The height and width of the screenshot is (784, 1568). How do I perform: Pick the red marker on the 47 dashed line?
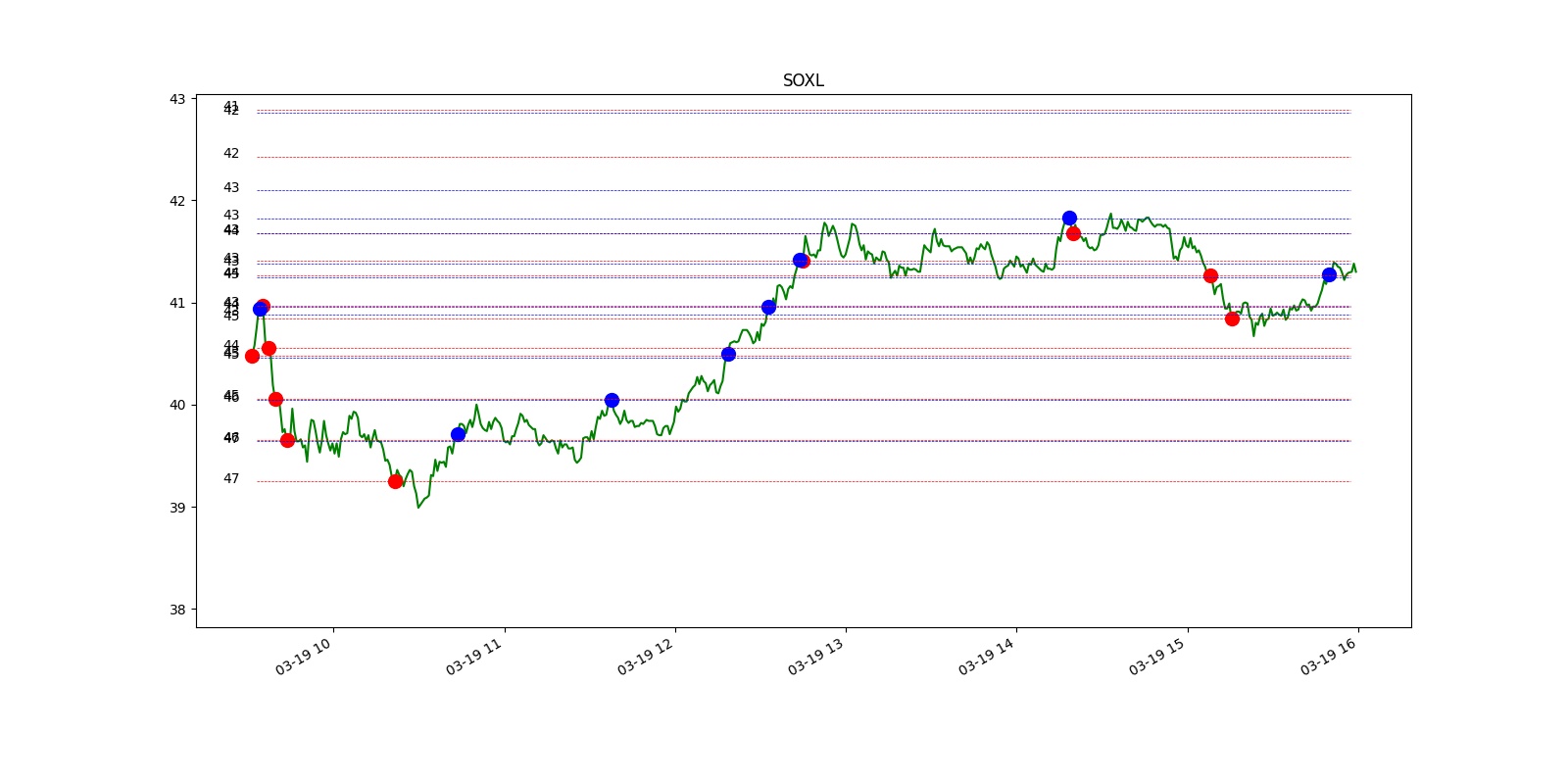395,481
